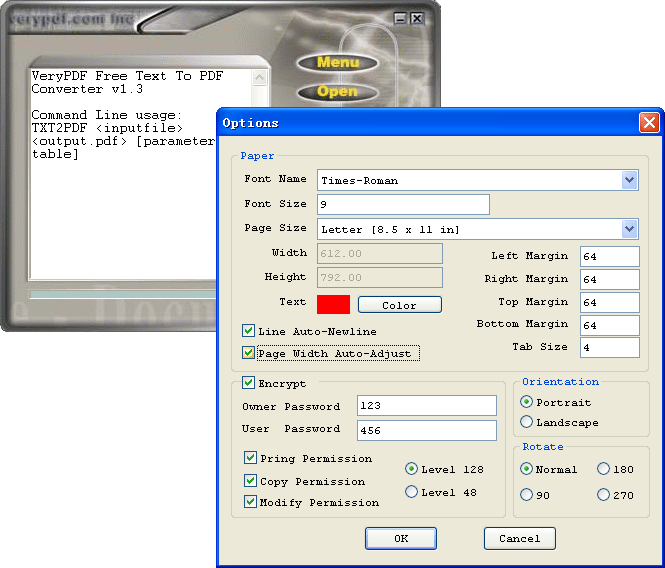Image resolution: width=665 pixels, height=568 pixels.
Task: Click the progress bar in converter window
Action: pos(123,294)
